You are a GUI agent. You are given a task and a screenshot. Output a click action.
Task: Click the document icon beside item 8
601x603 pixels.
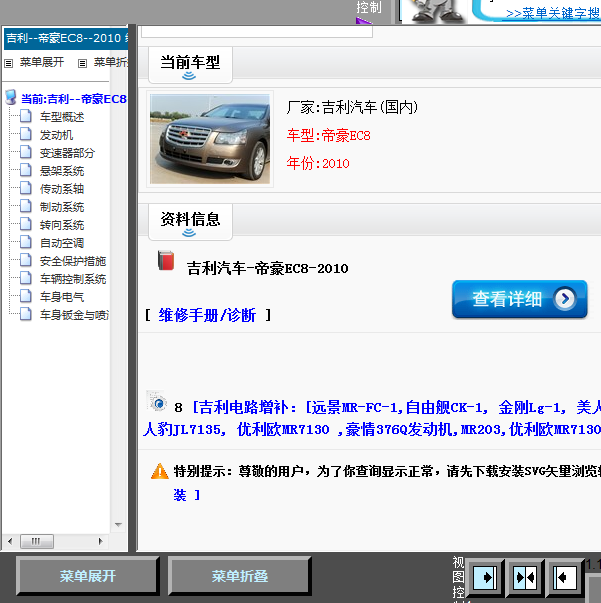point(157,402)
